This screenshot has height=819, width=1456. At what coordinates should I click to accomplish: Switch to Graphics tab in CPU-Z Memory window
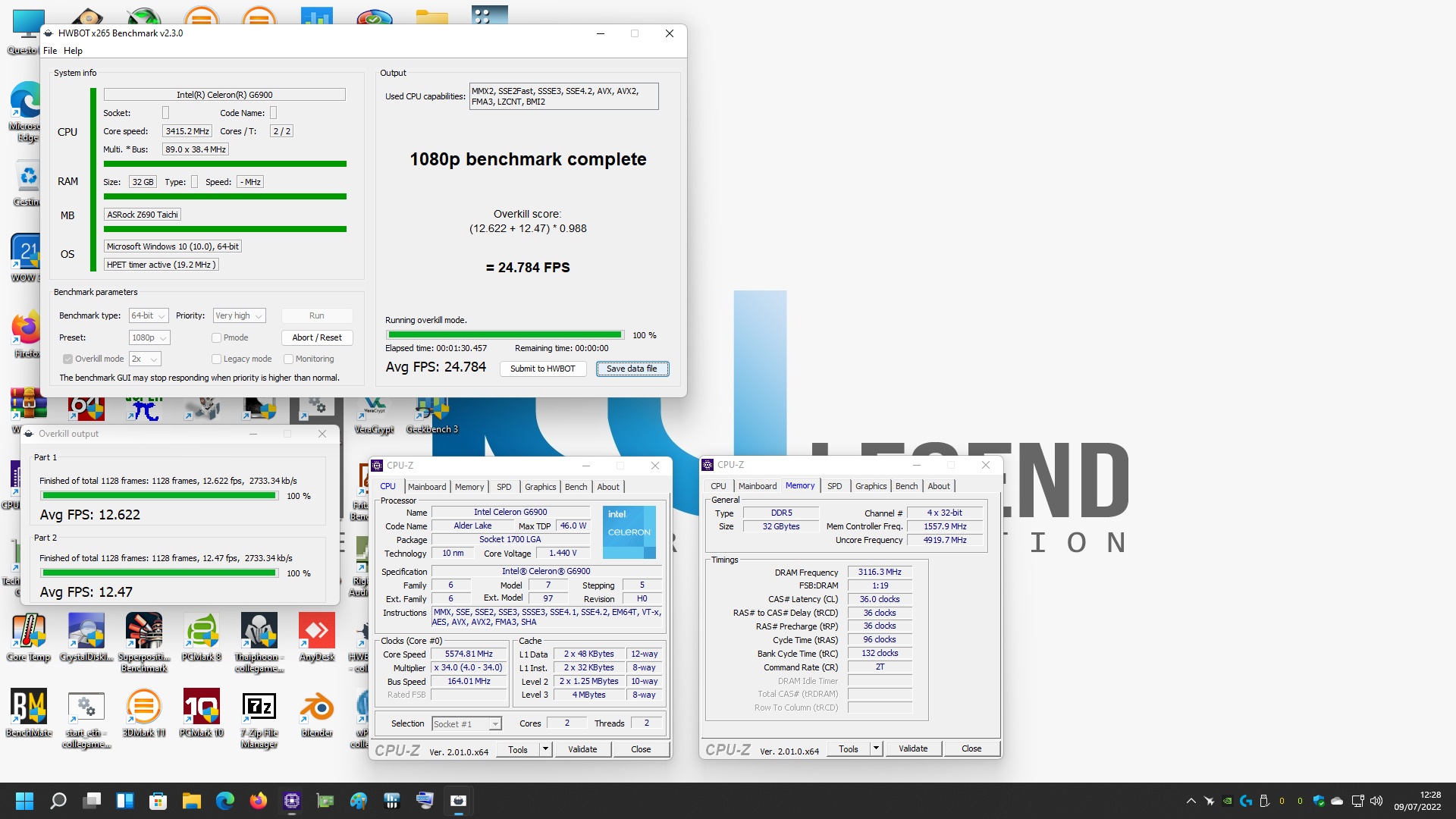coord(871,486)
